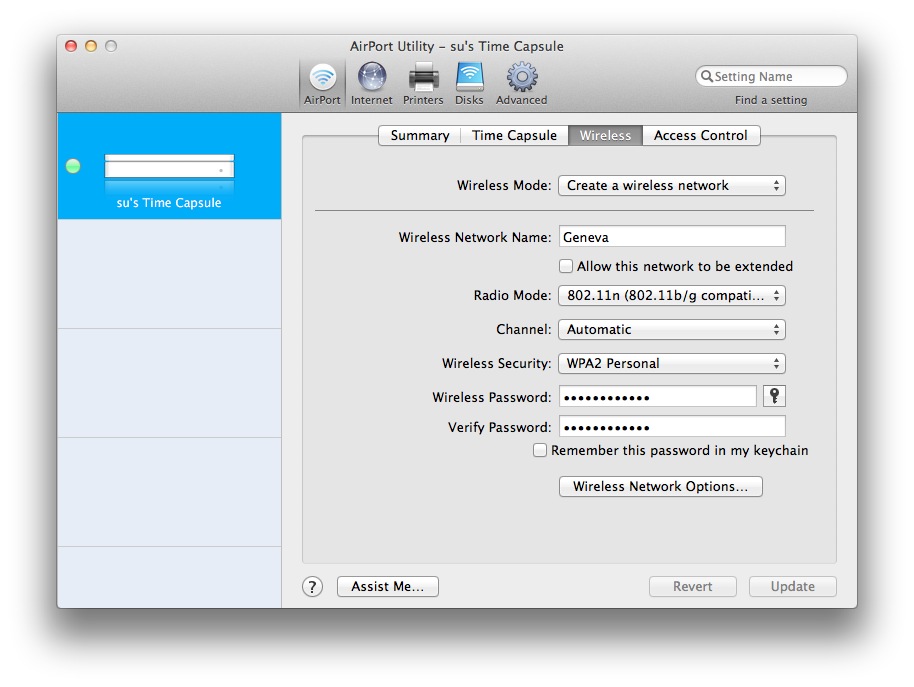Switch to the Access Control tab

701,135
